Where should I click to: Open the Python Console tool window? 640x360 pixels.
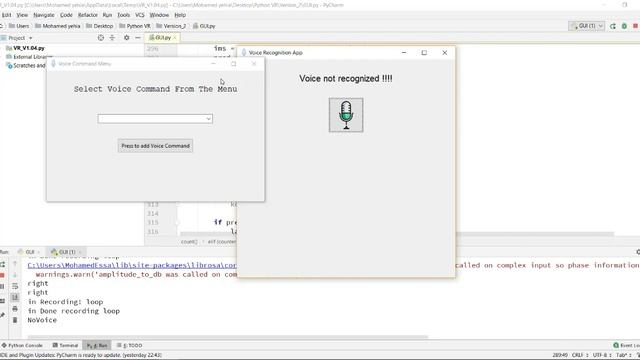point(22,345)
